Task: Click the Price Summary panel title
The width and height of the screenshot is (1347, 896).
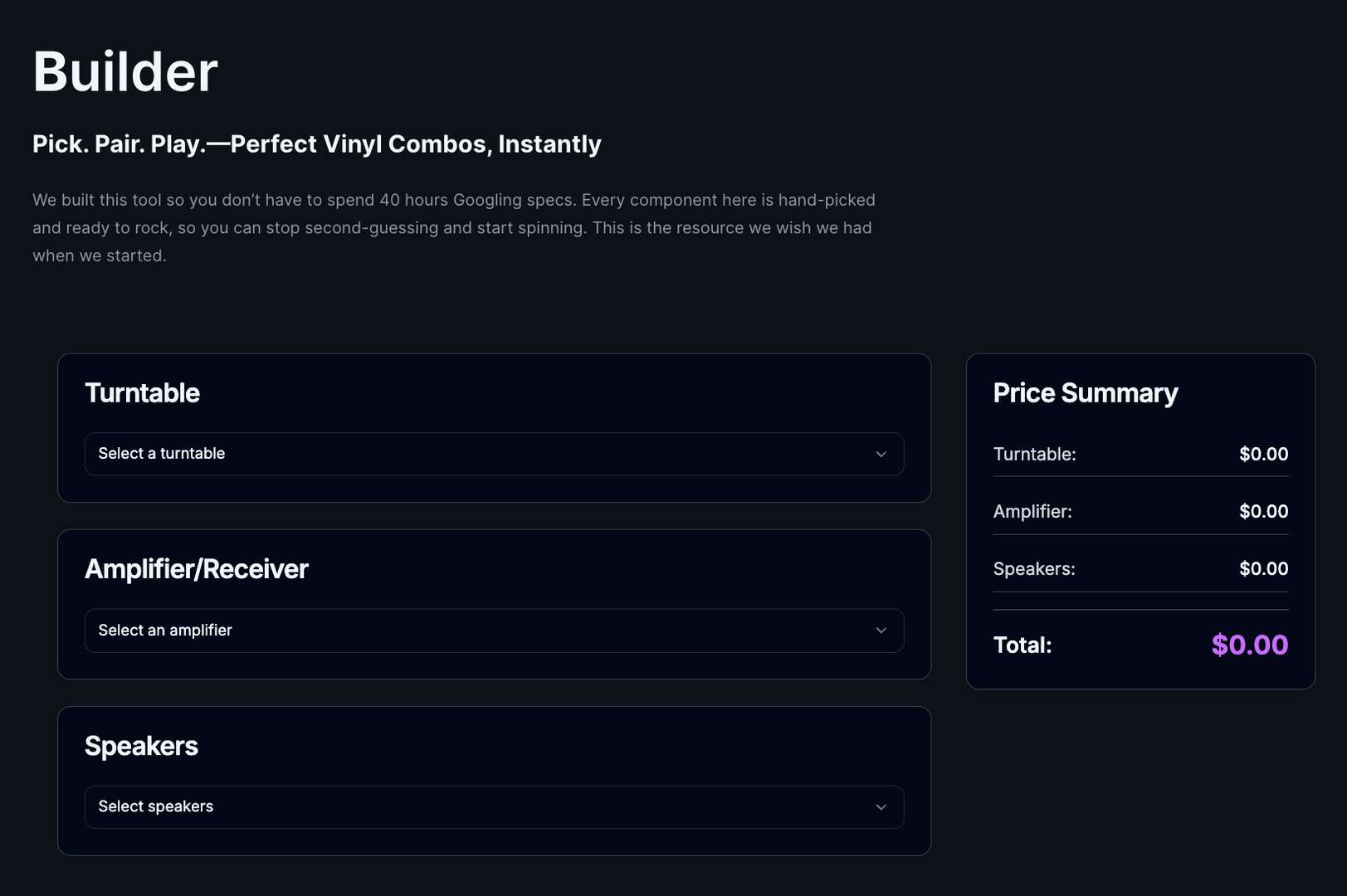Action: pyautogui.click(x=1086, y=393)
